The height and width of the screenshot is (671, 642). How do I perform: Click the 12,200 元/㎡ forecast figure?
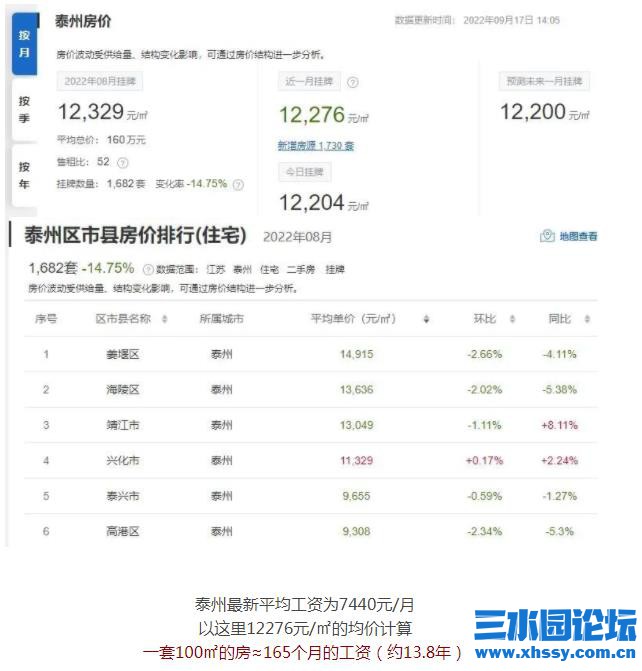click(544, 112)
